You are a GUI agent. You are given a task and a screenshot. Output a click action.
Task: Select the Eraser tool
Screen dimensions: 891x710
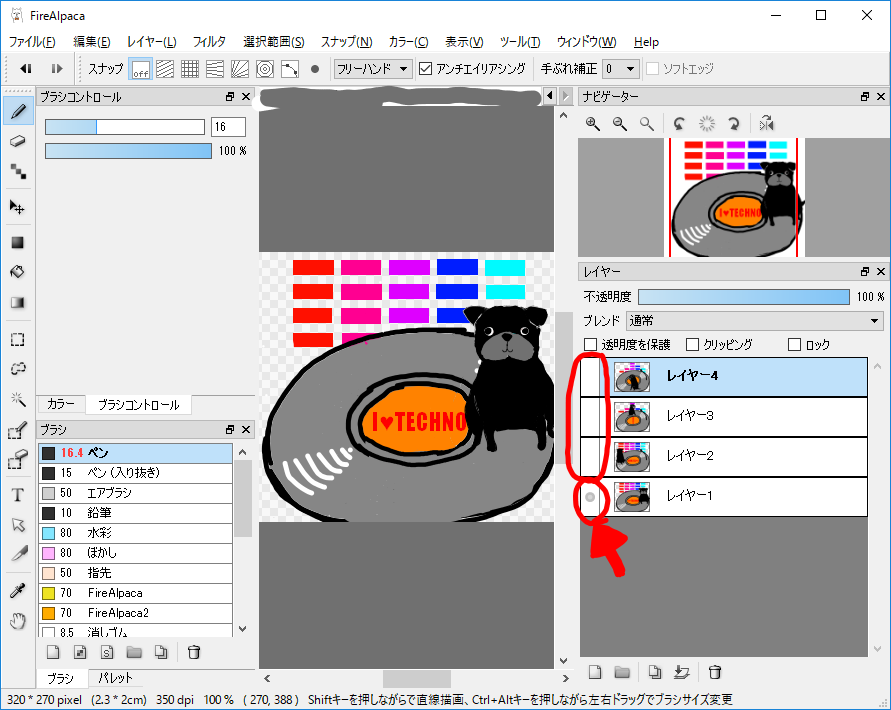pos(18,140)
